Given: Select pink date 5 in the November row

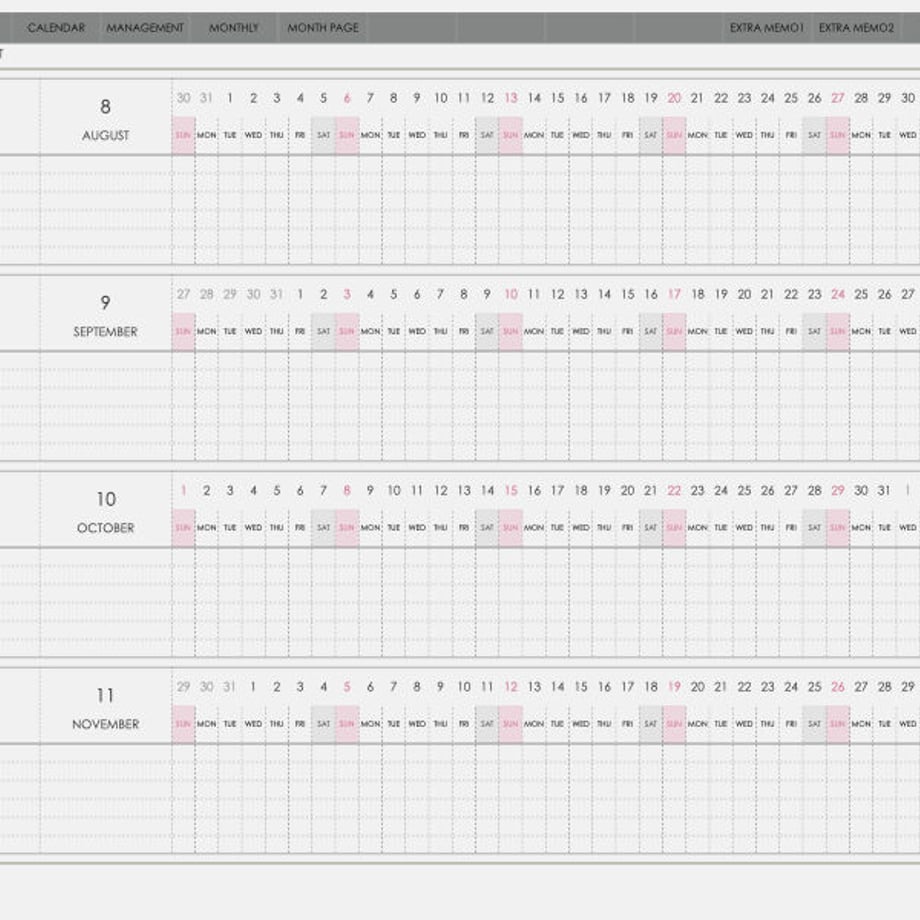Looking at the screenshot, I should coord(347,687).
